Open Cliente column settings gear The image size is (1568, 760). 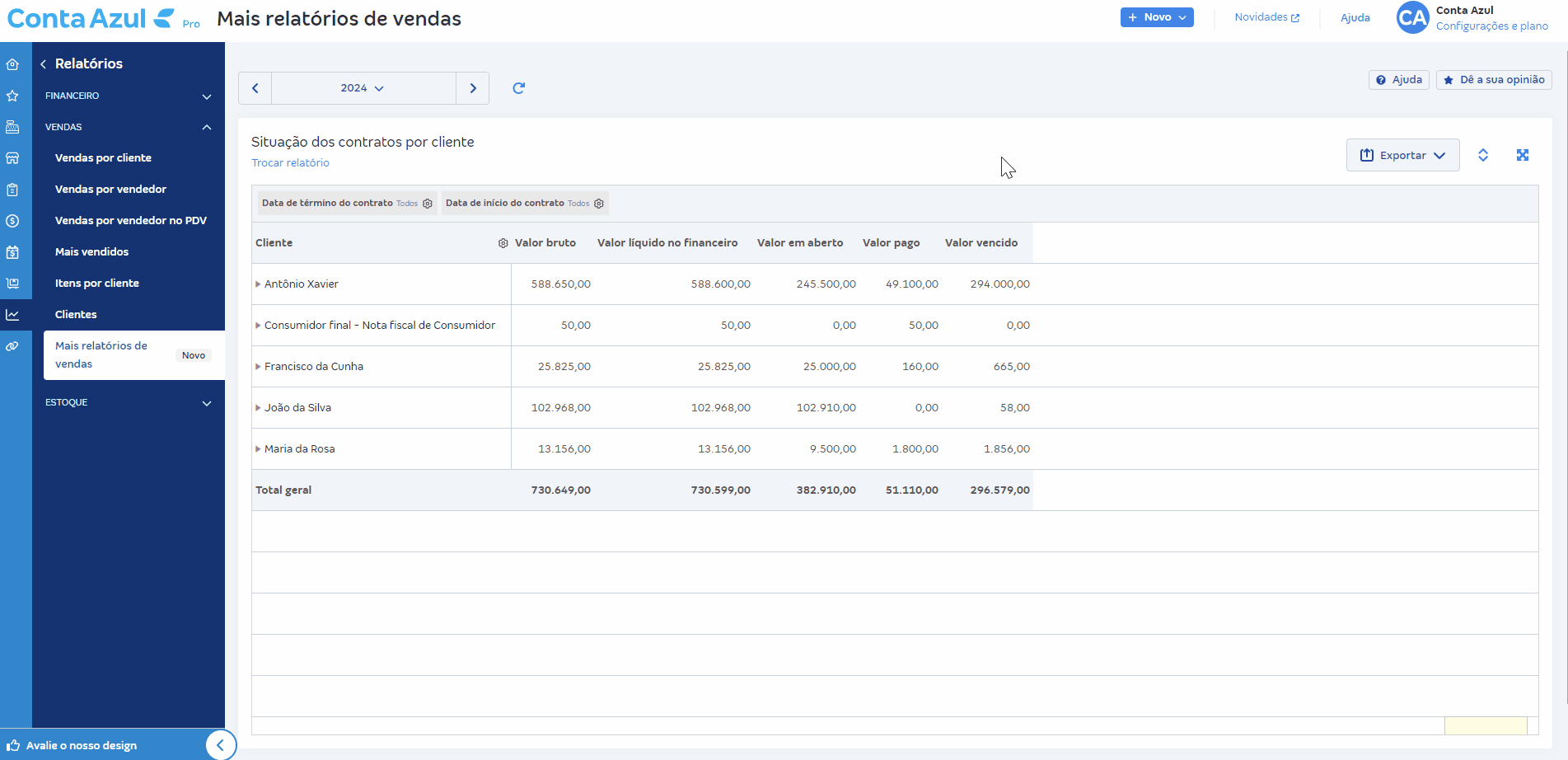[503, 243]
